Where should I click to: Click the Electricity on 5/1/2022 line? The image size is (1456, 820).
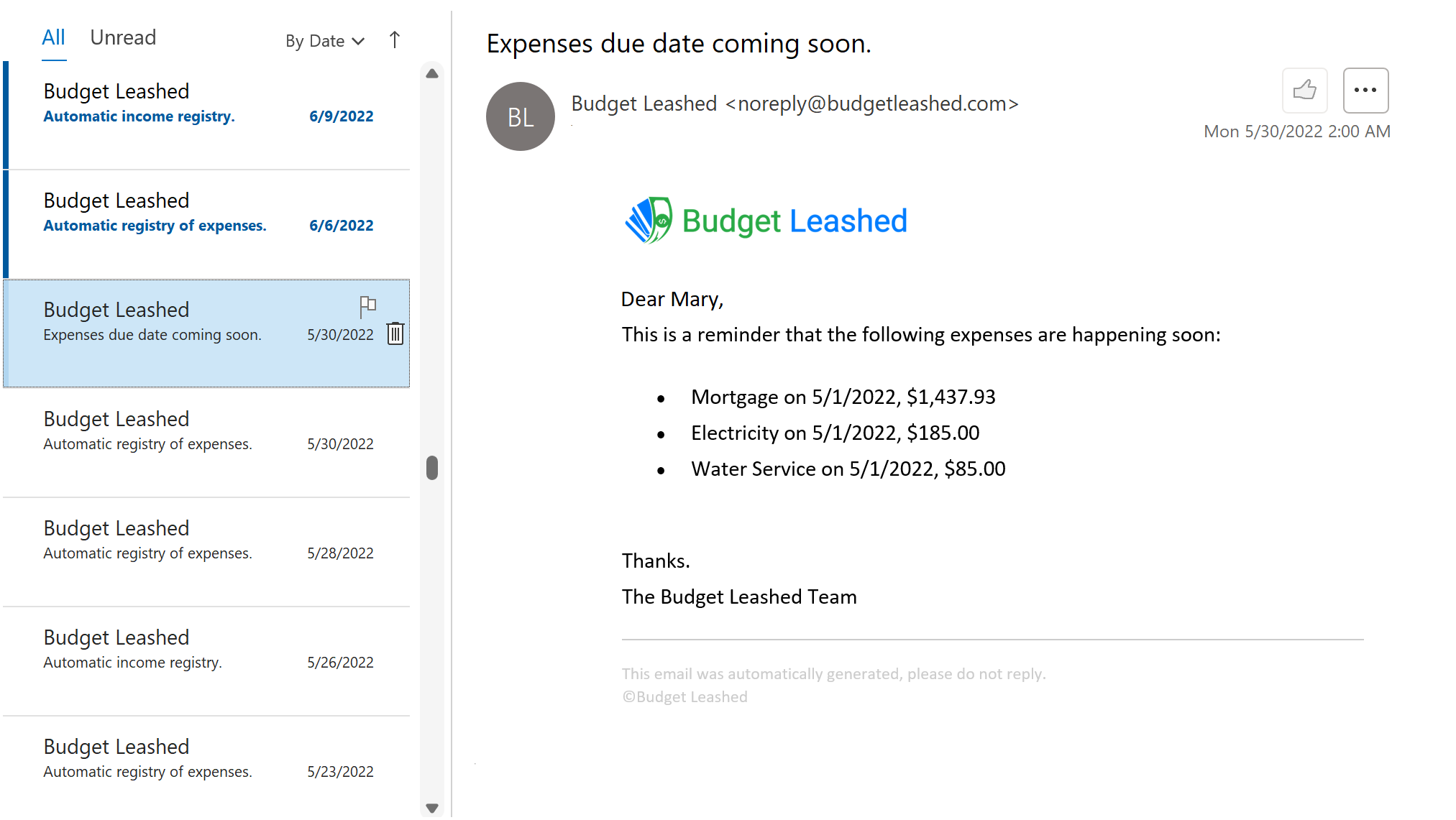coord(835,433)
